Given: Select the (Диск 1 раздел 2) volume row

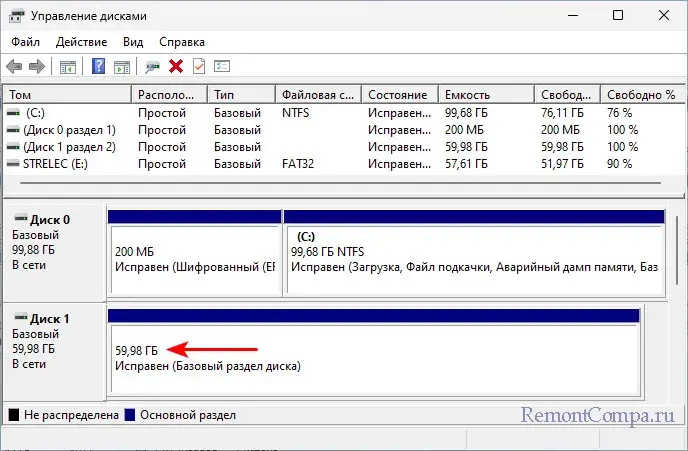Looking at the screenshot, I should click(344, 147).
